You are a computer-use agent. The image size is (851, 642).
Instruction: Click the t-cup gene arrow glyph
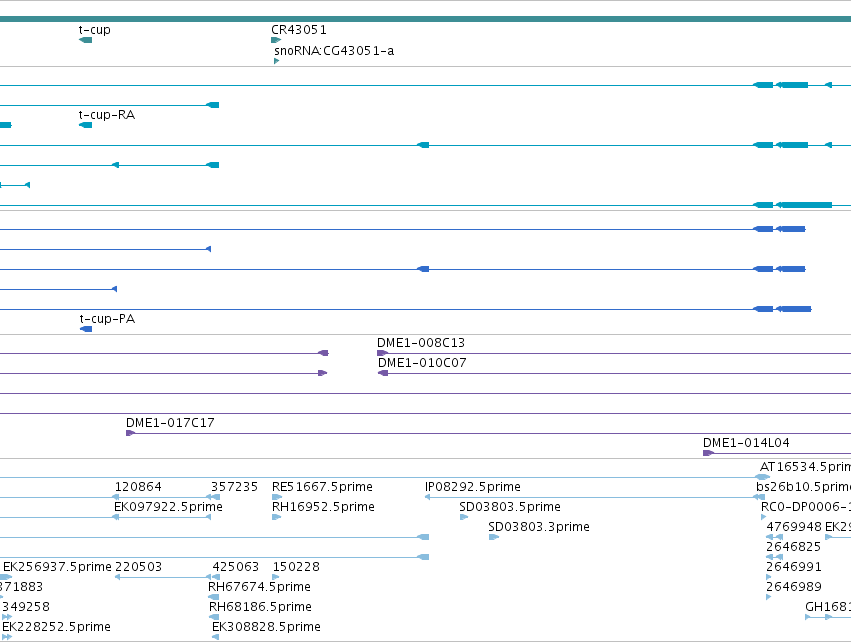coord(85,40)
